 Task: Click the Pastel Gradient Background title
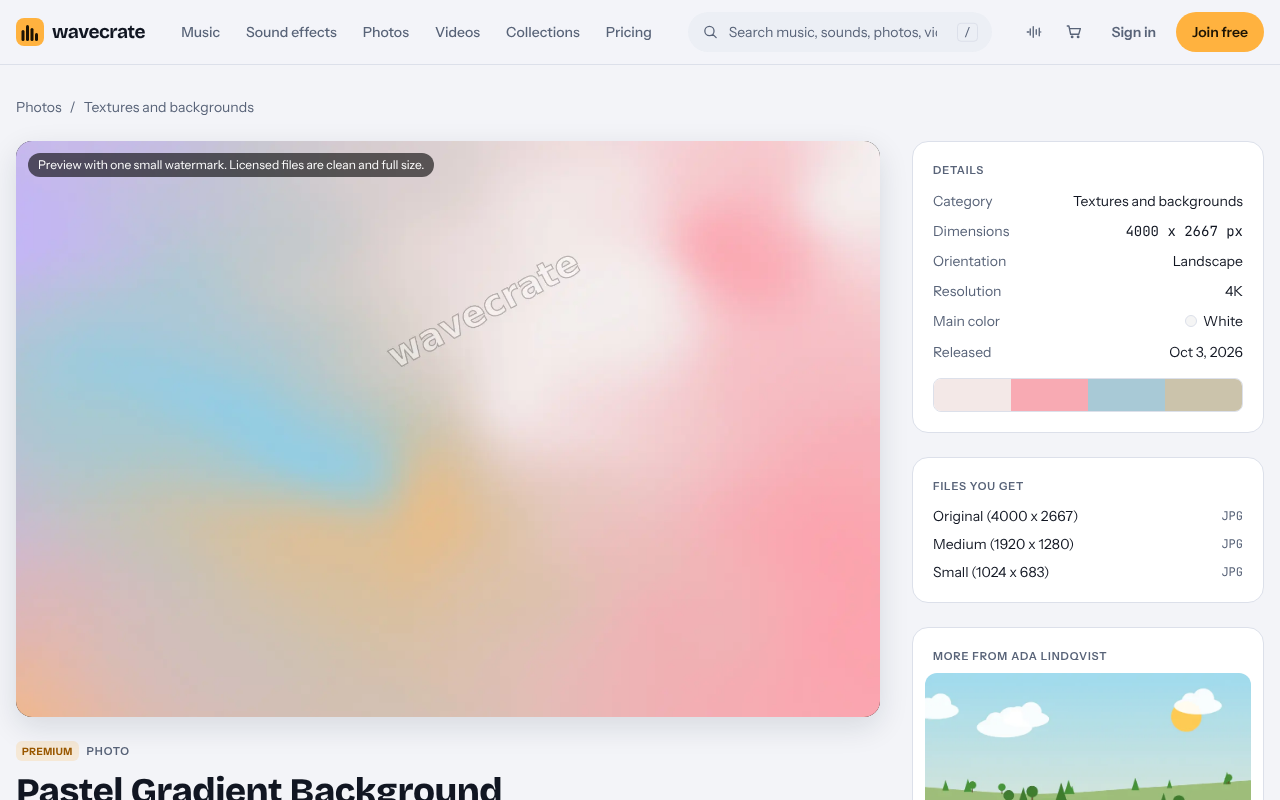click(259, 787)
